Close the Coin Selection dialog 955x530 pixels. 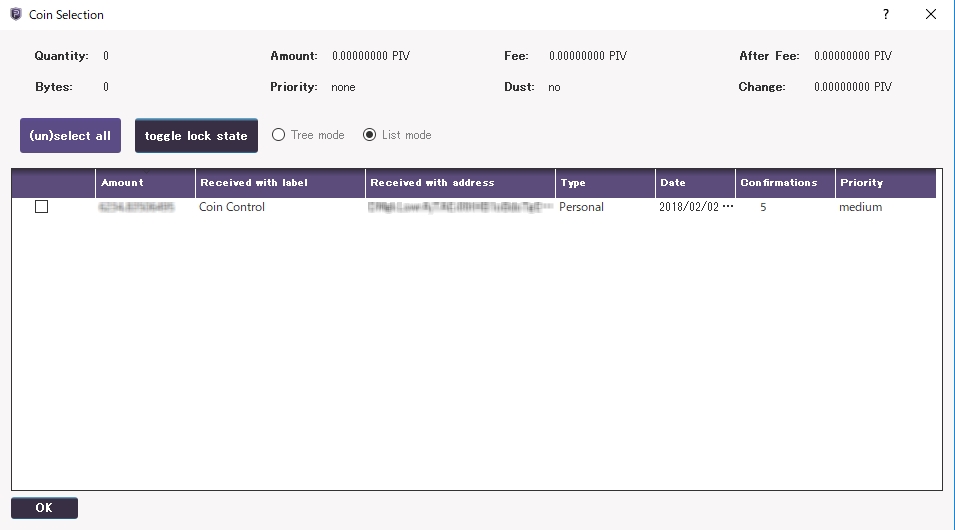tap(931, 15)
